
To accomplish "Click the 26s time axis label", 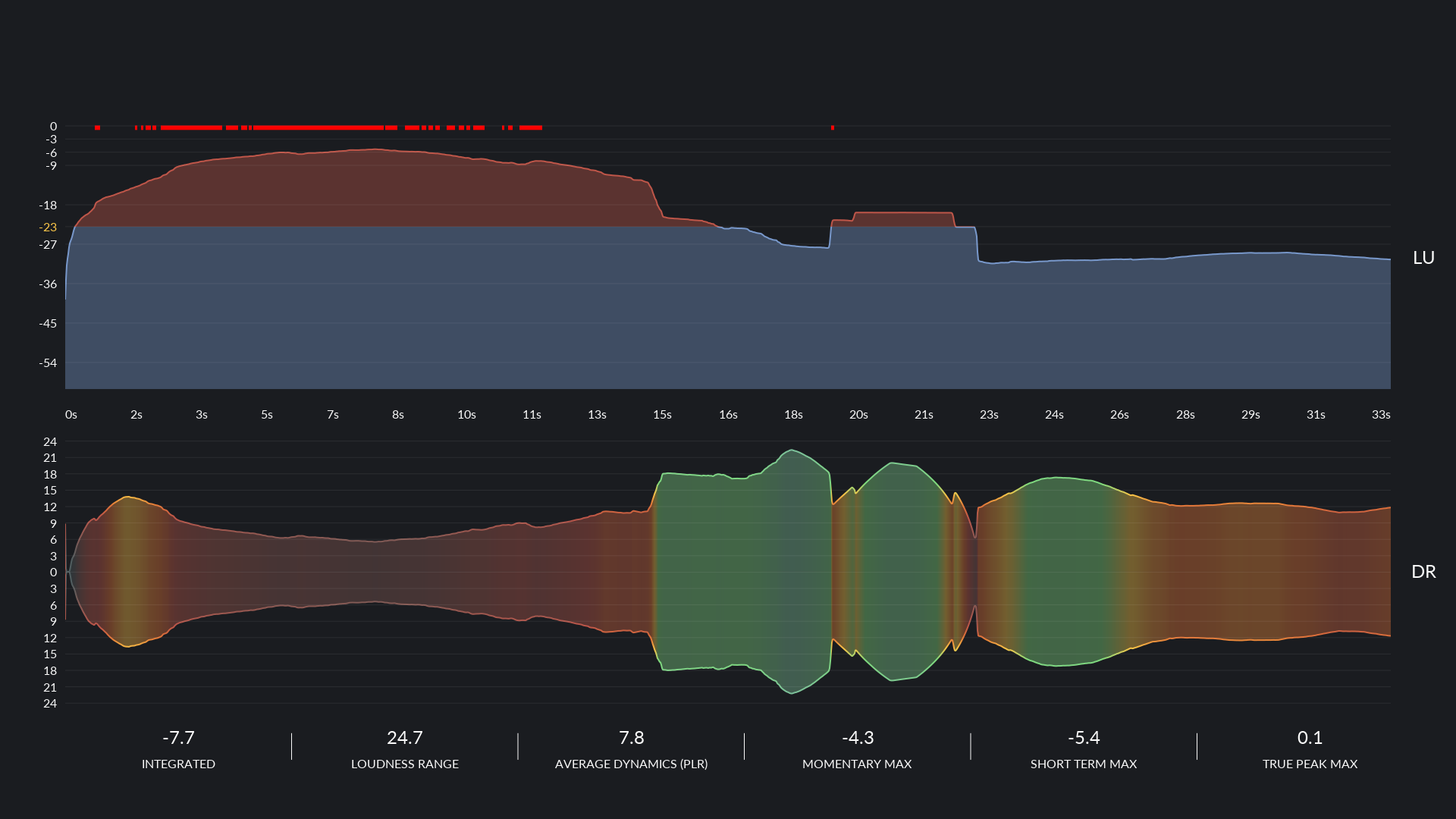I will pyautogui.click(x=1119, y=415).
